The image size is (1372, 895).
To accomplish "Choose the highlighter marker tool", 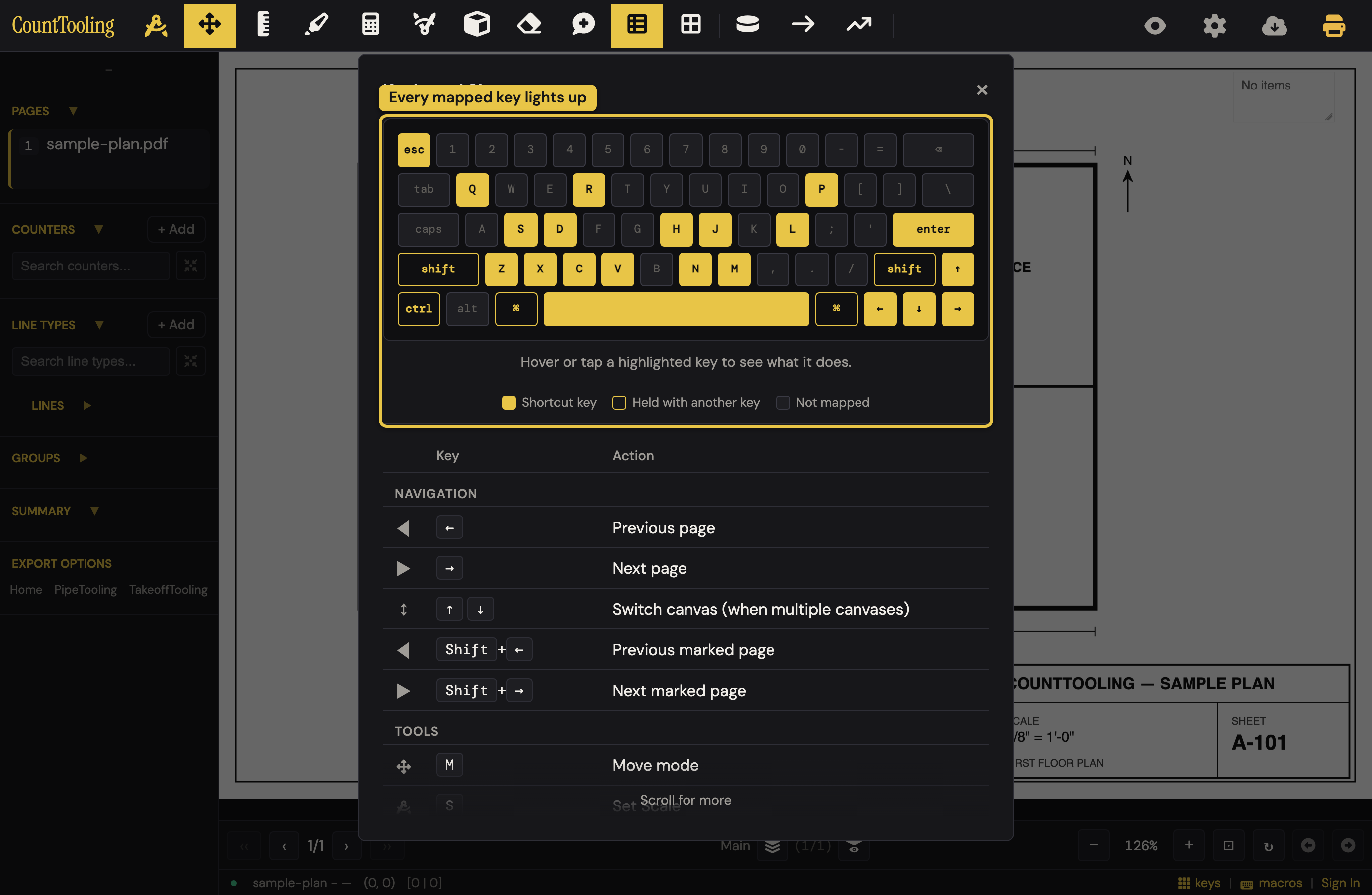I will pos(317,25).
